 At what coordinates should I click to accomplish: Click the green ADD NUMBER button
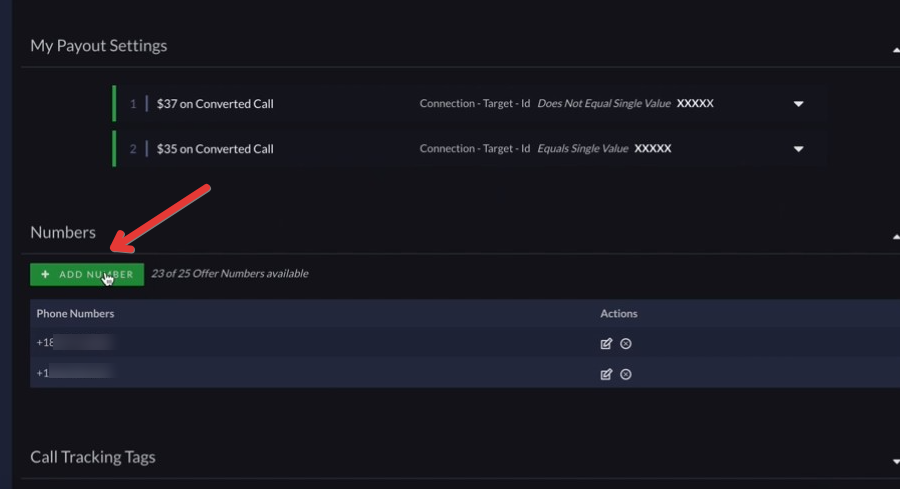(x=87, y=274)
